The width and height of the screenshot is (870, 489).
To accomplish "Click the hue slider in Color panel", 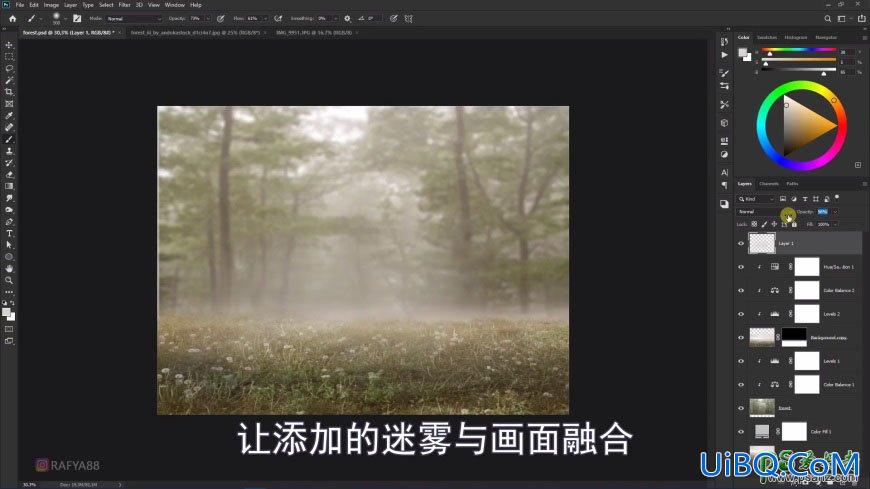I will pyautogui.click(x=798, y=52).
